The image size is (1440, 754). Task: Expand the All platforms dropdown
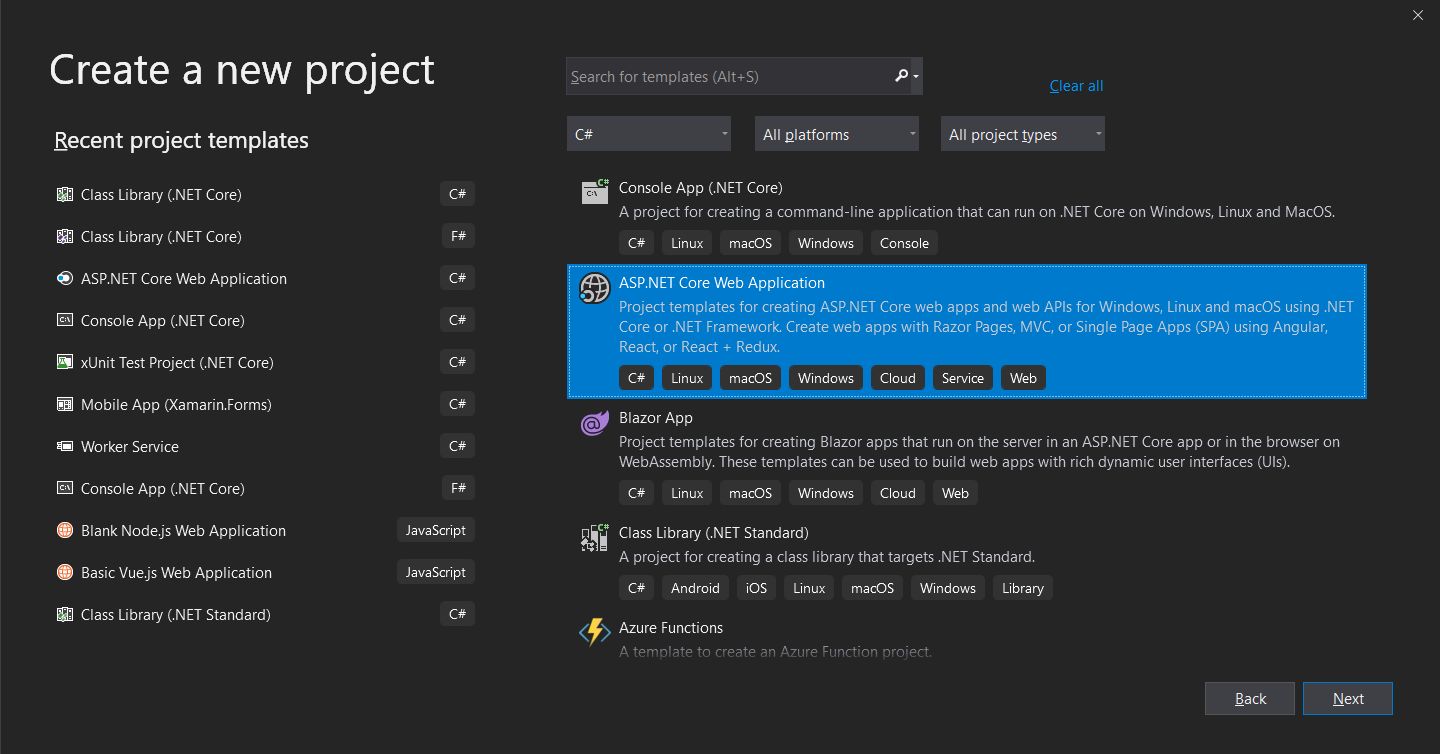(x=836, y=134)
